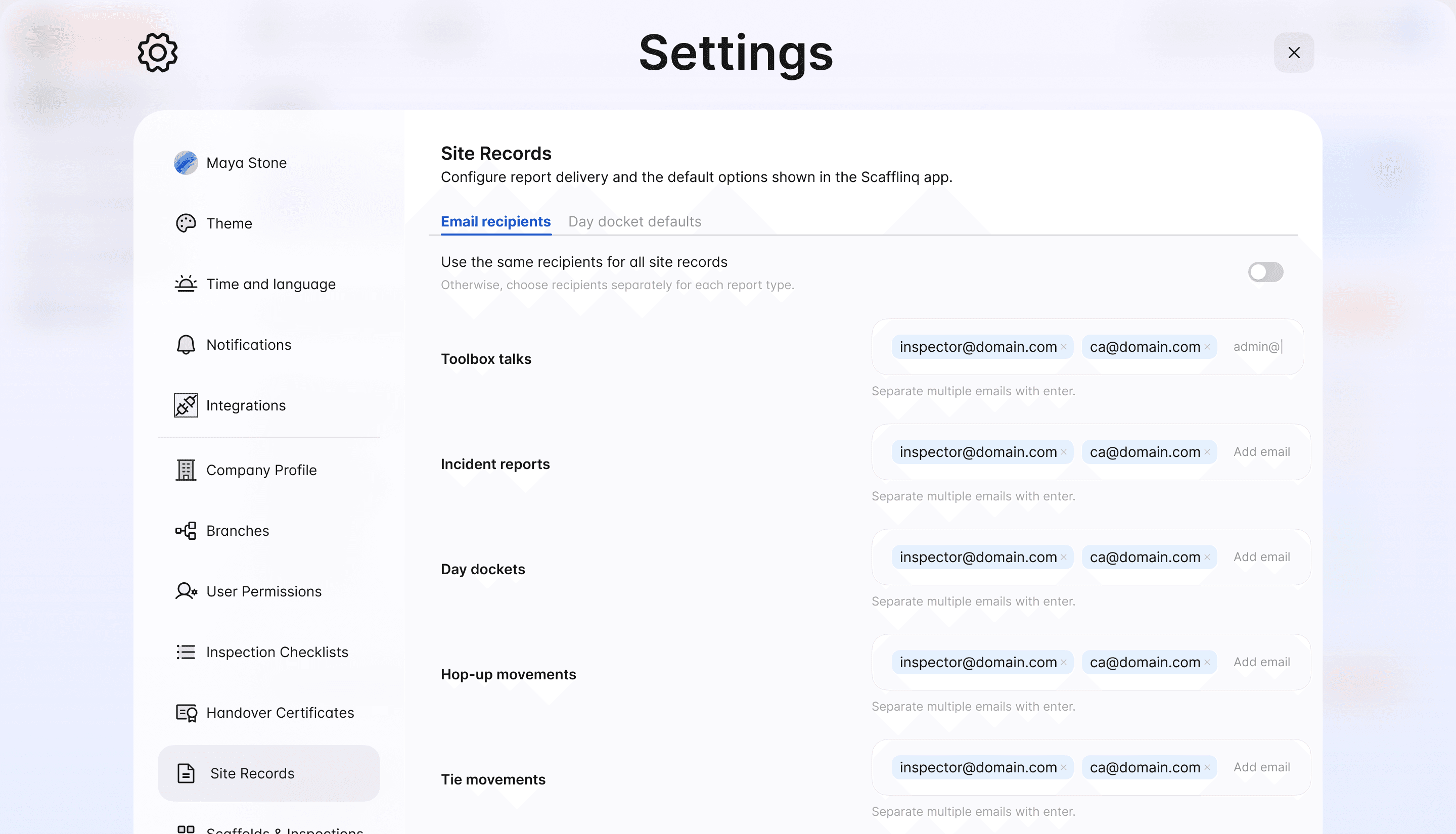Open User Permissions section

pos(268,592)
